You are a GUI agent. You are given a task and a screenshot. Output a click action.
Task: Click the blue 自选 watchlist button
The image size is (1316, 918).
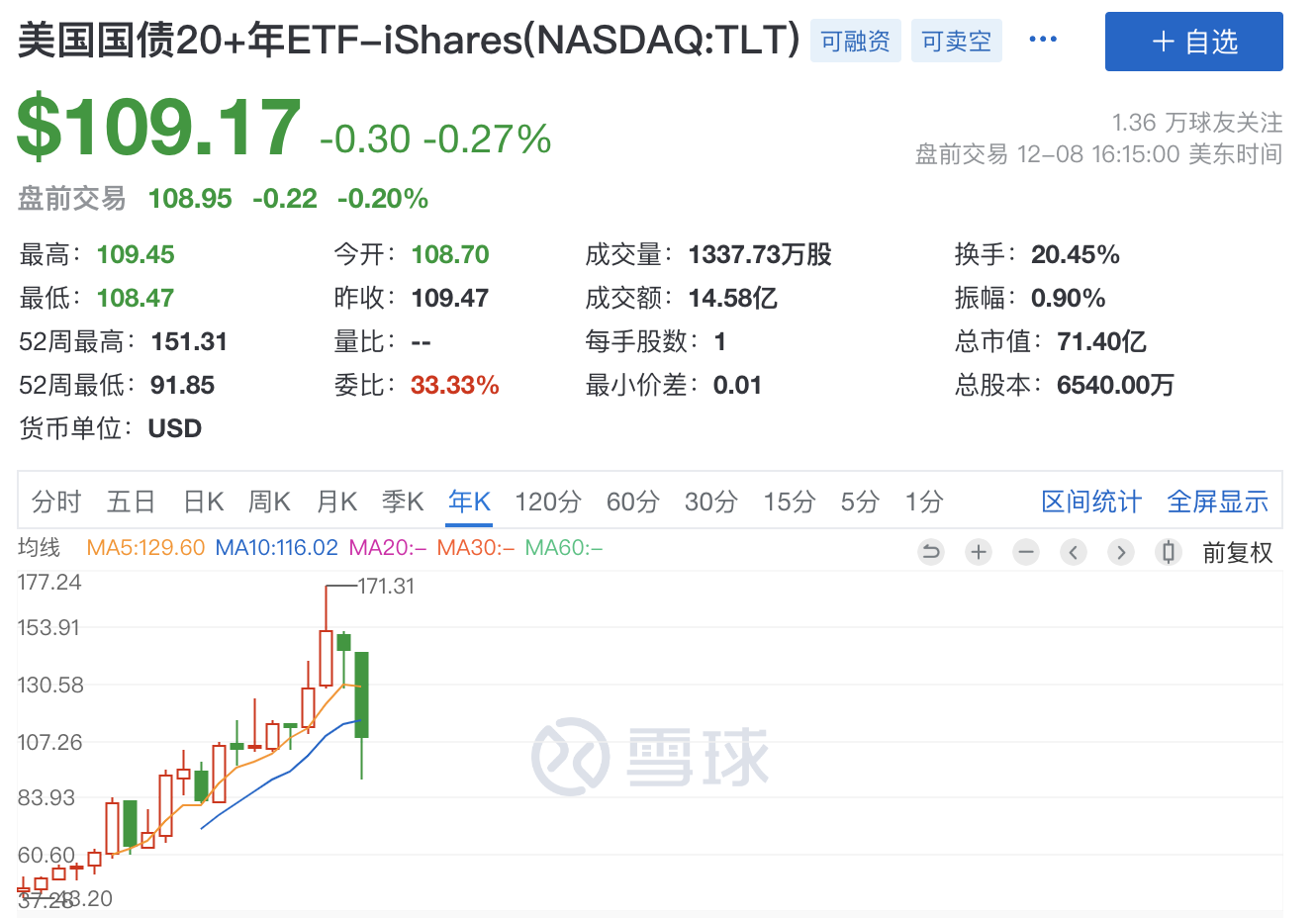1193,42
